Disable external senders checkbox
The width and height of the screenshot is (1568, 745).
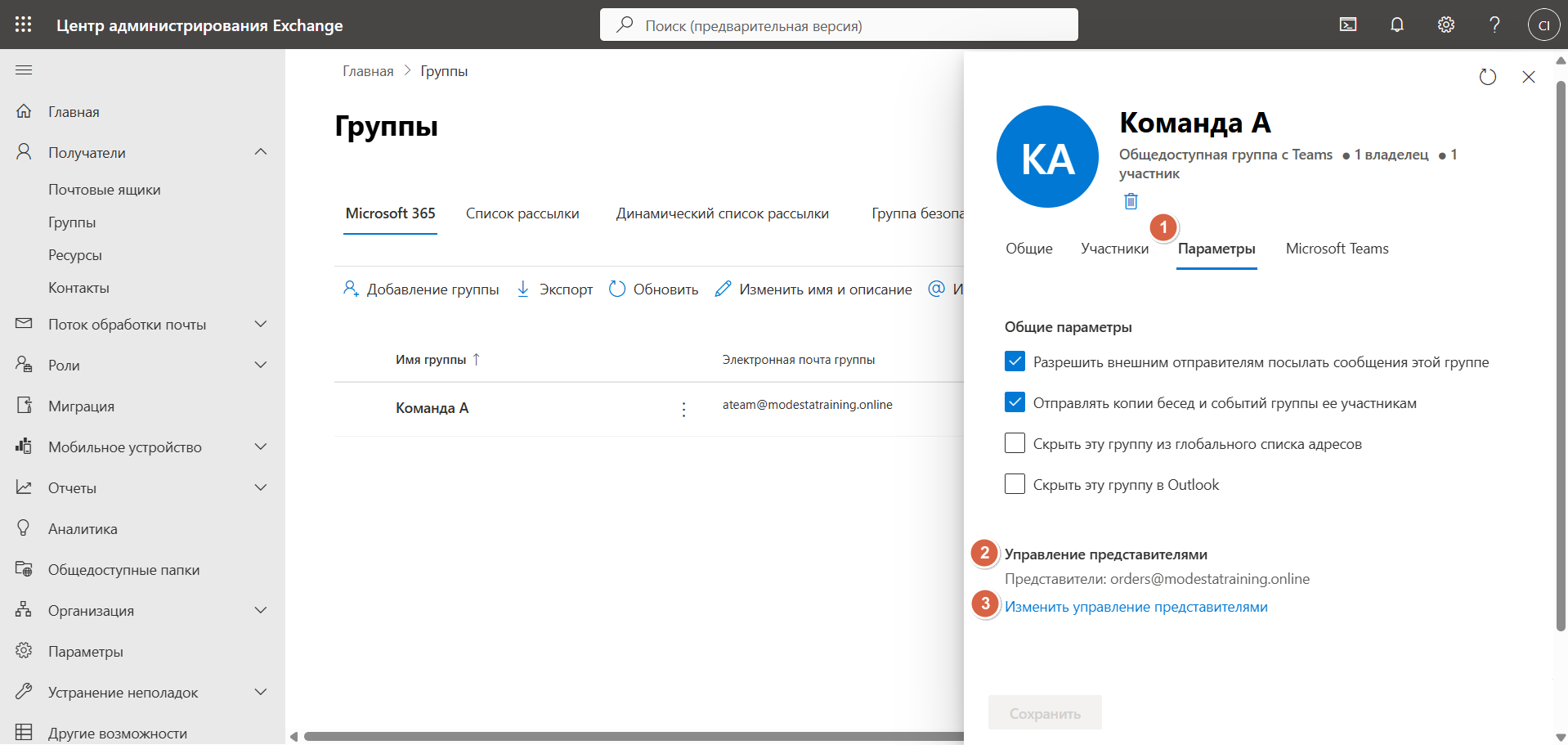click(x=1015, y=361)
